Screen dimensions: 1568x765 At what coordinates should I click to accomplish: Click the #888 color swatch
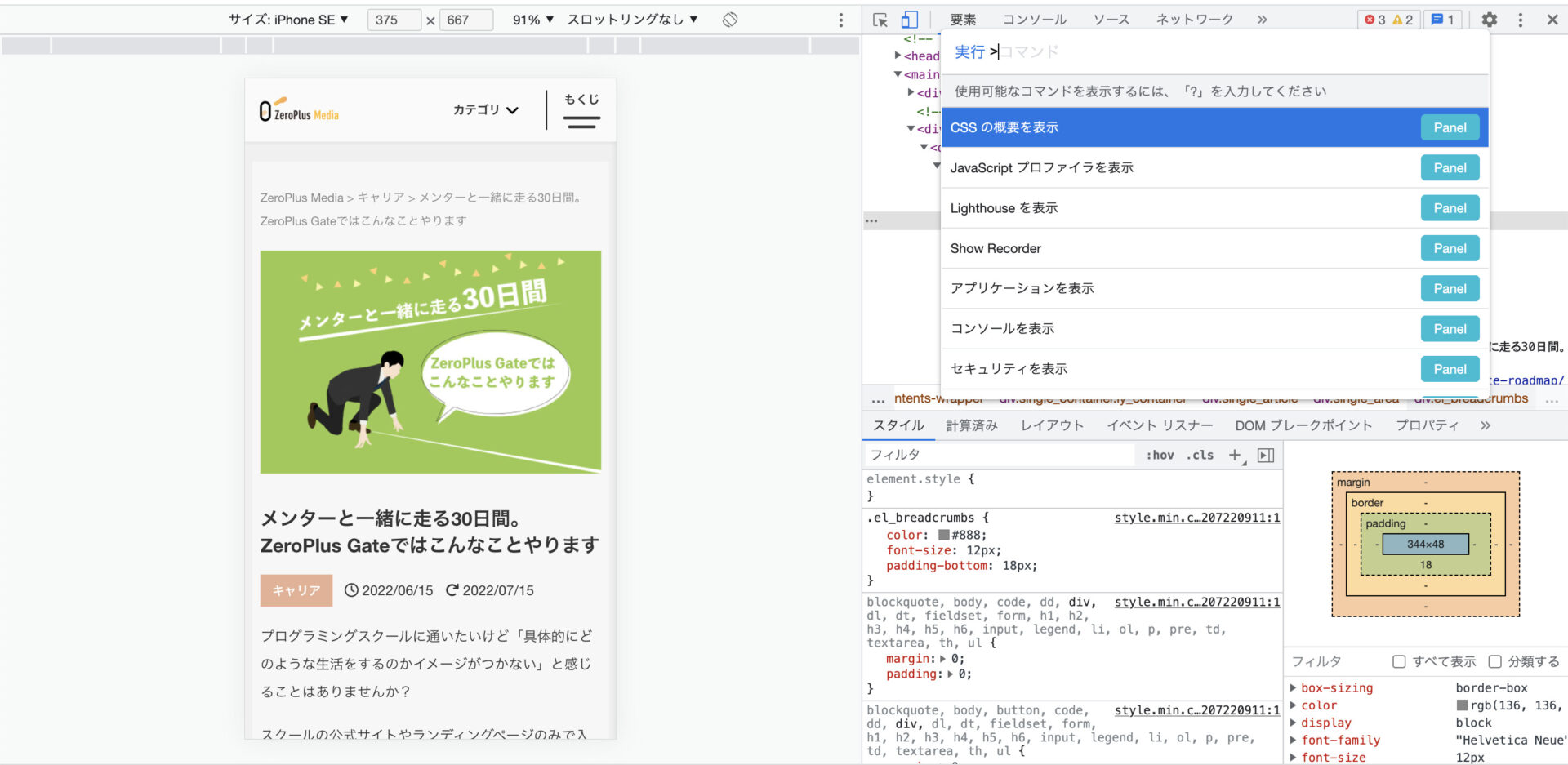(x=944, y=536)
